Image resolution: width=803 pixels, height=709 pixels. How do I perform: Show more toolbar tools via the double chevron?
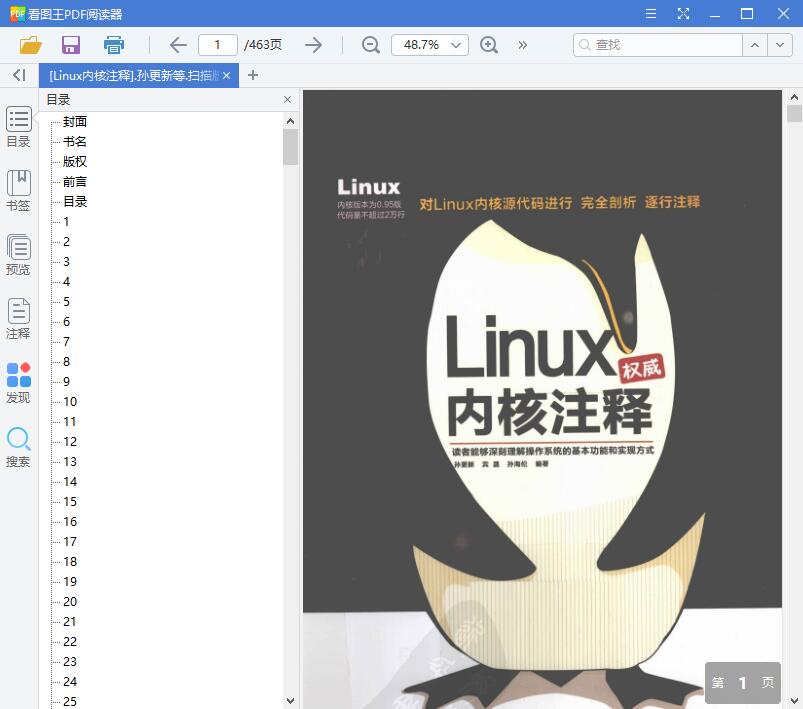click(522, 45)
